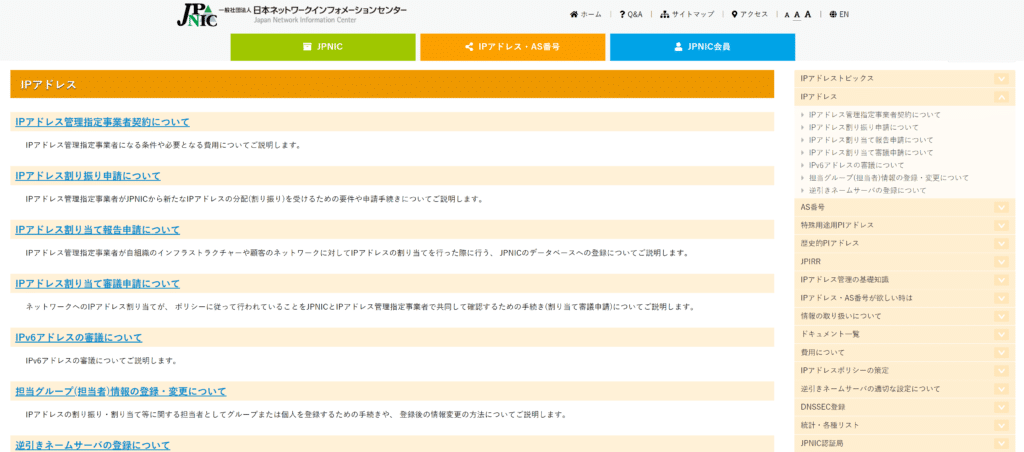
Task: Collapse the IPアドレス sidebar section
Action: pos(1001,97)
